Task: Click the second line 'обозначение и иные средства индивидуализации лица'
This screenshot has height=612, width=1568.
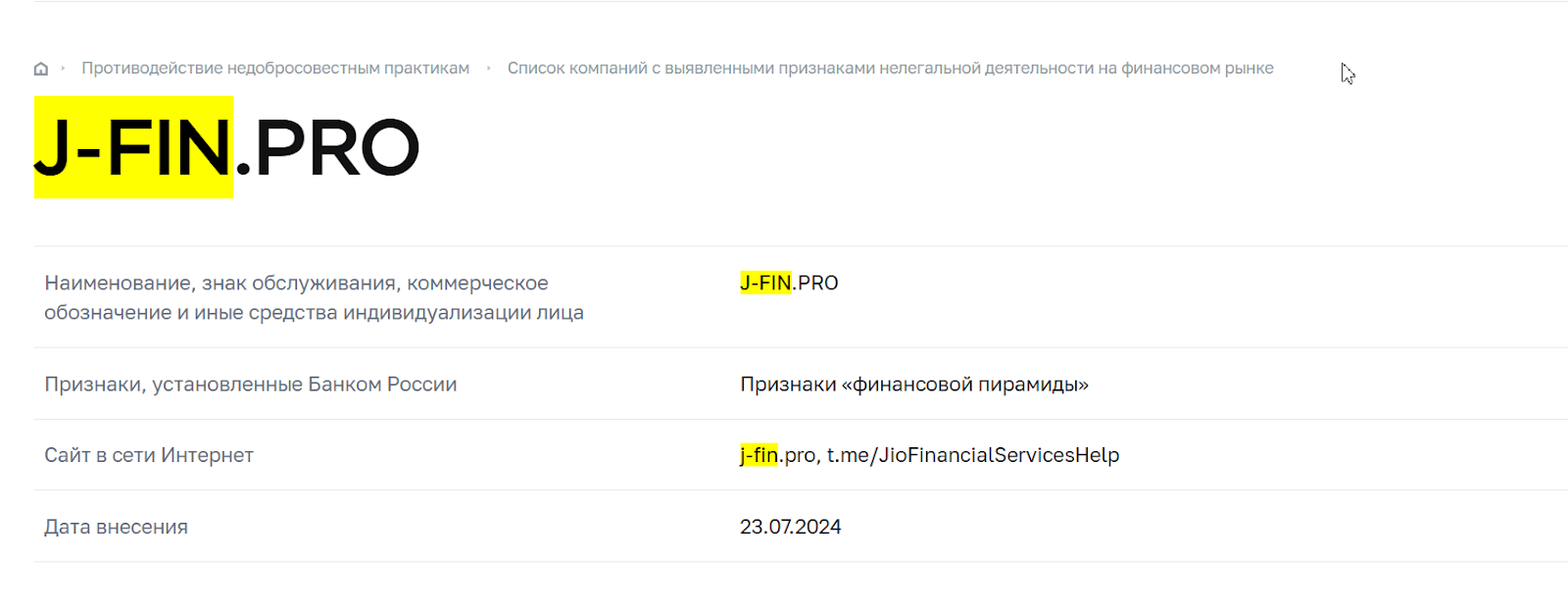Action: 314,313
